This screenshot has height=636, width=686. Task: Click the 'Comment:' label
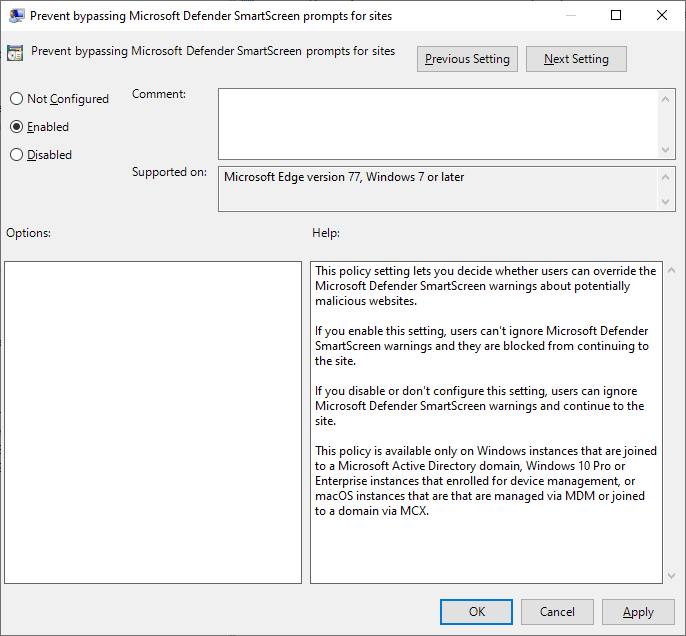159,94
